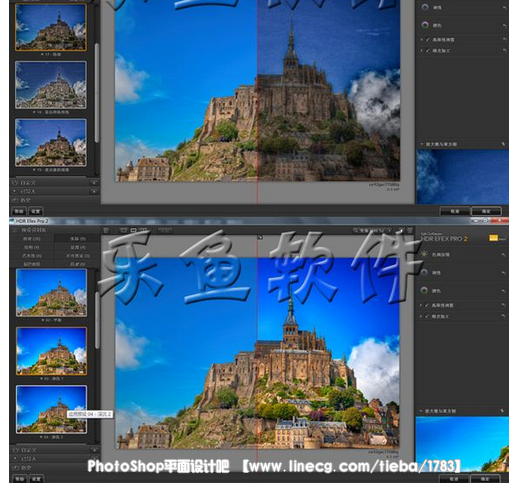Expand the 已导入 (Imported) section in lower window

[28, 459]
